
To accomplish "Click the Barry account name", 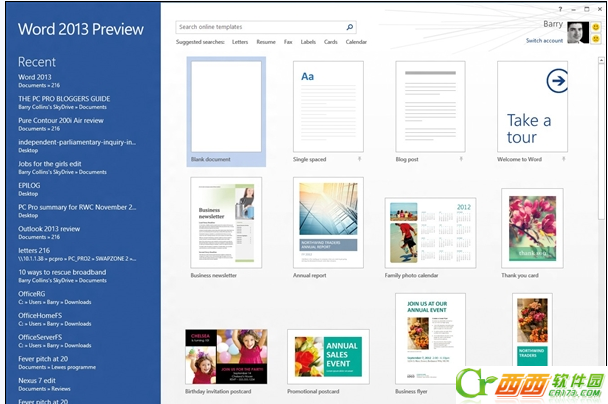I will [553, 24].
